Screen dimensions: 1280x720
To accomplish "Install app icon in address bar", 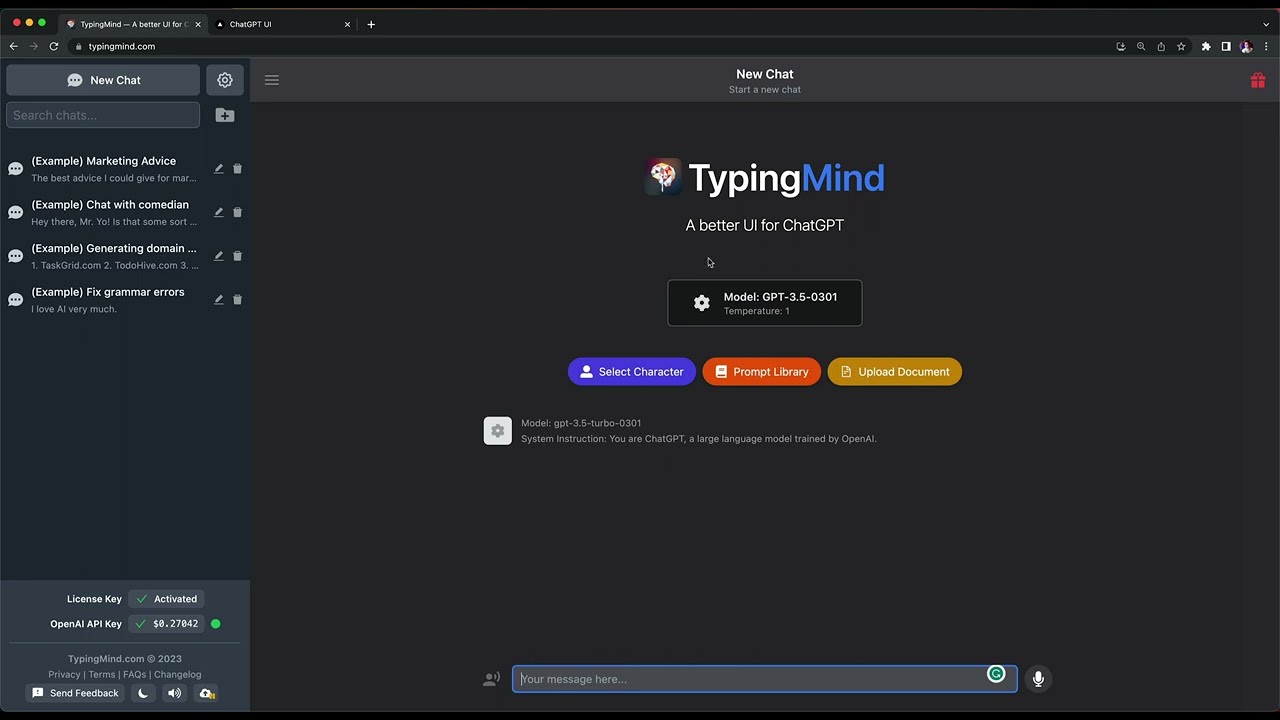I will coord(1121,46).
